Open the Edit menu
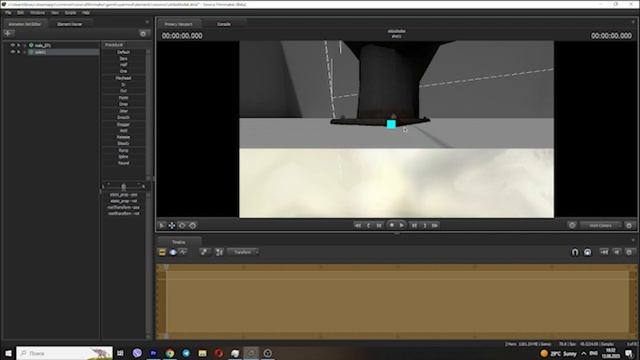Image resolution: width=640 pixels, height=360 pixels. point(20,13)
